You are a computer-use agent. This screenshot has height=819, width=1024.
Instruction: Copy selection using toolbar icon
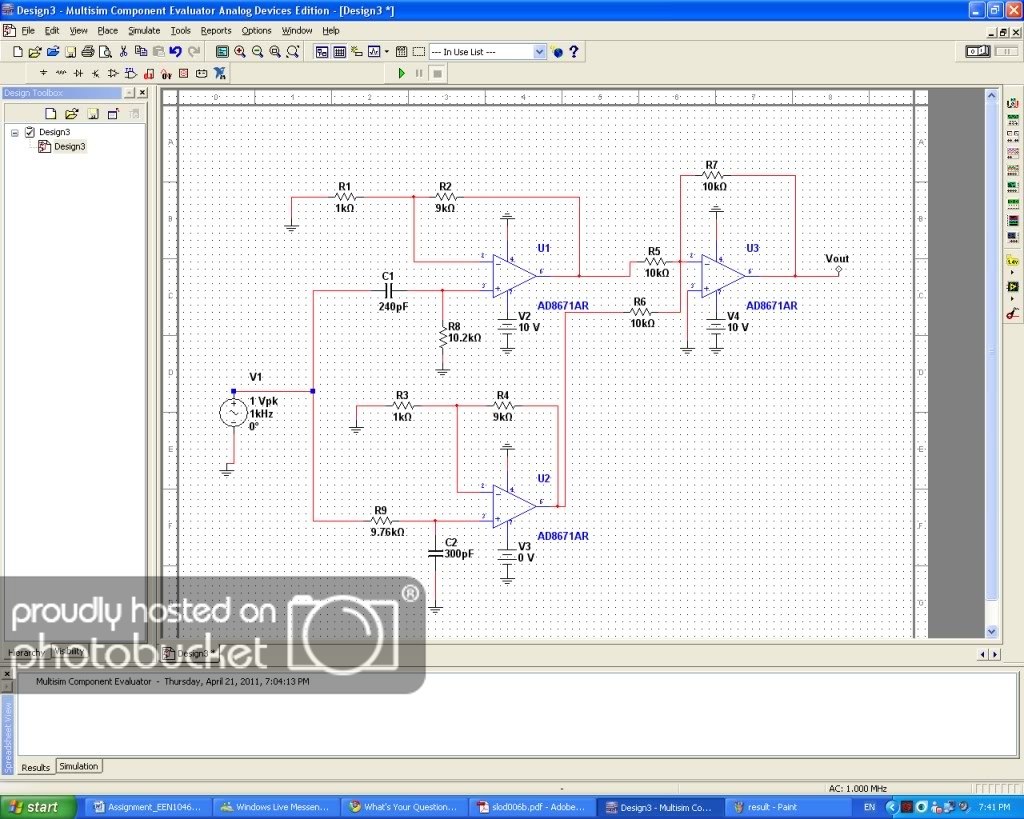tap(140, 52)
